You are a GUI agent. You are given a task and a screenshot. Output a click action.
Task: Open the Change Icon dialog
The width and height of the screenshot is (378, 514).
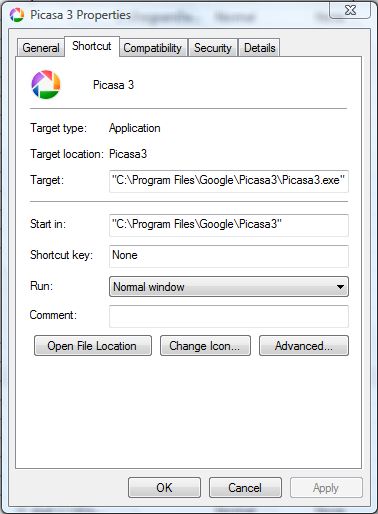(x=205, y=346)
